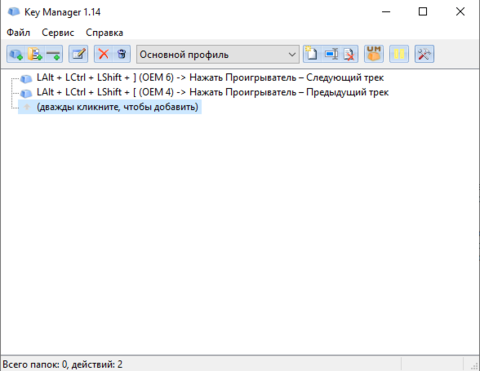Click the key icon beside Предыдущий трек

pyautogui.click(x=26, y=93)
